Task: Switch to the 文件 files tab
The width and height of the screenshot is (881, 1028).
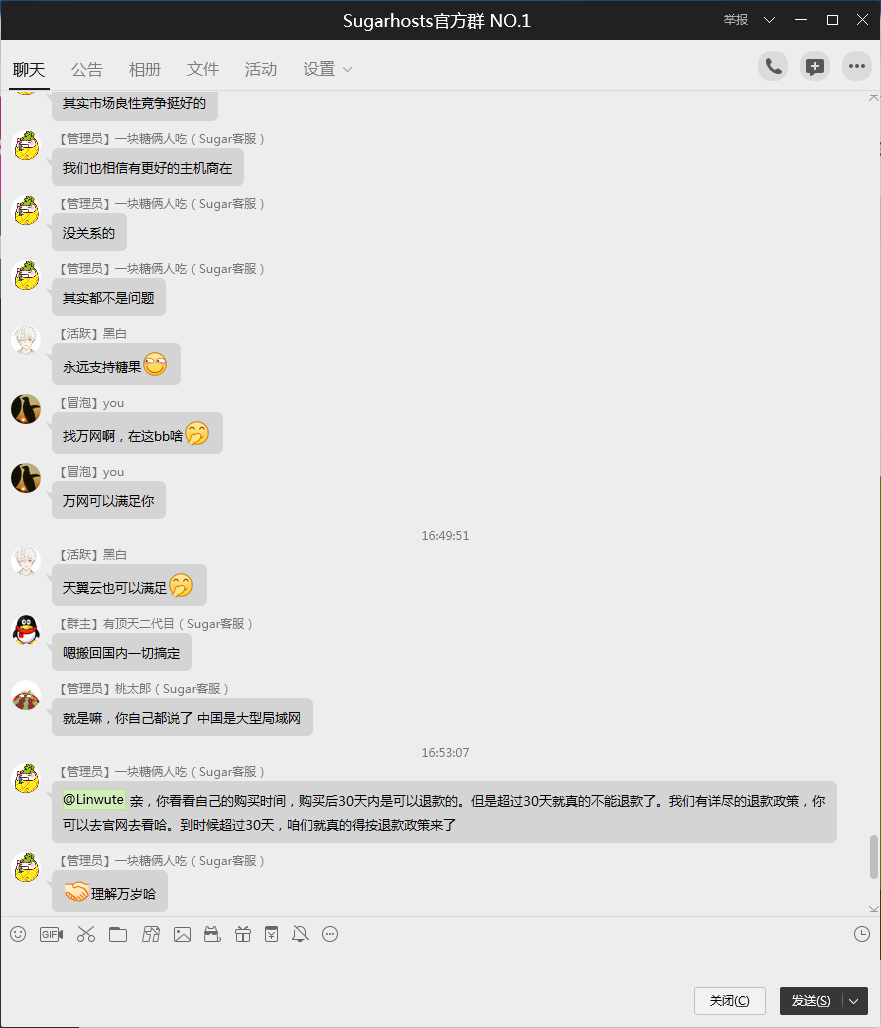Action: tap(203, 69)
